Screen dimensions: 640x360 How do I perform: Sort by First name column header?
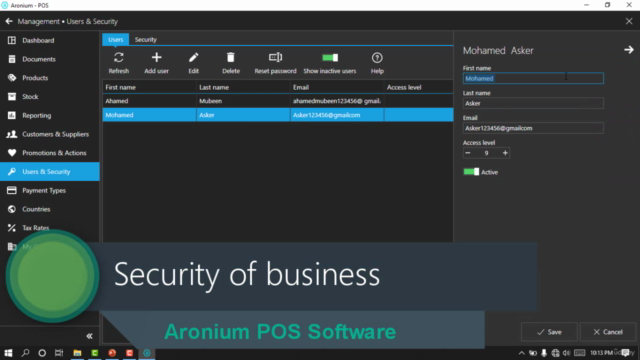(x=149, y=87)
